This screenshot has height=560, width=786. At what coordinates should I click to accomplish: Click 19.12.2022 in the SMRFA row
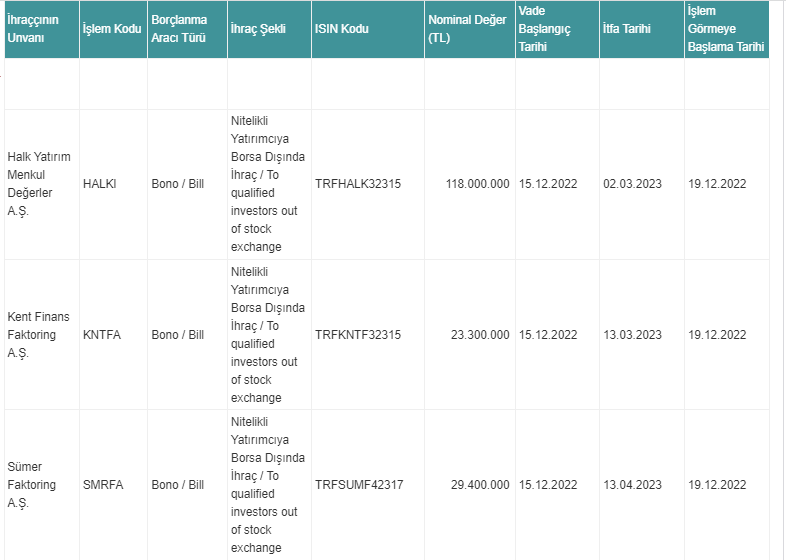pyautogui.click(x=717, y=485)
